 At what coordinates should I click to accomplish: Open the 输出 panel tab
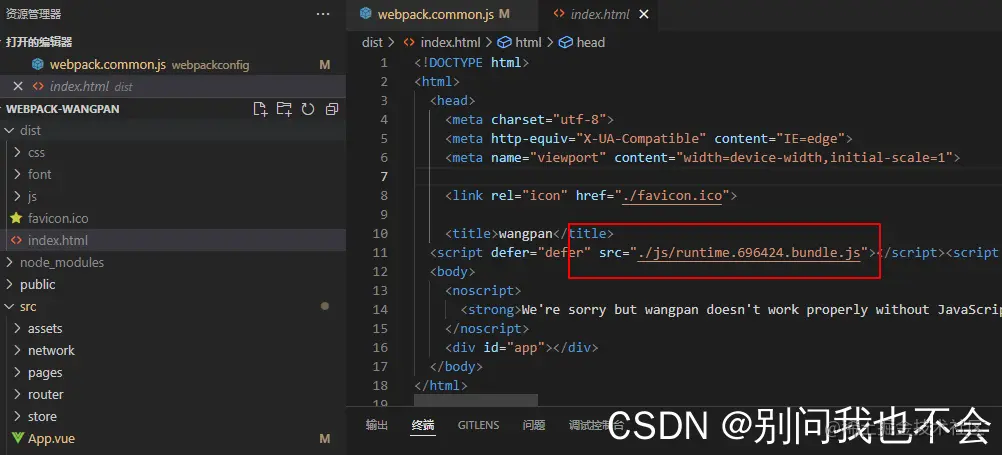(x=376, y=425)
